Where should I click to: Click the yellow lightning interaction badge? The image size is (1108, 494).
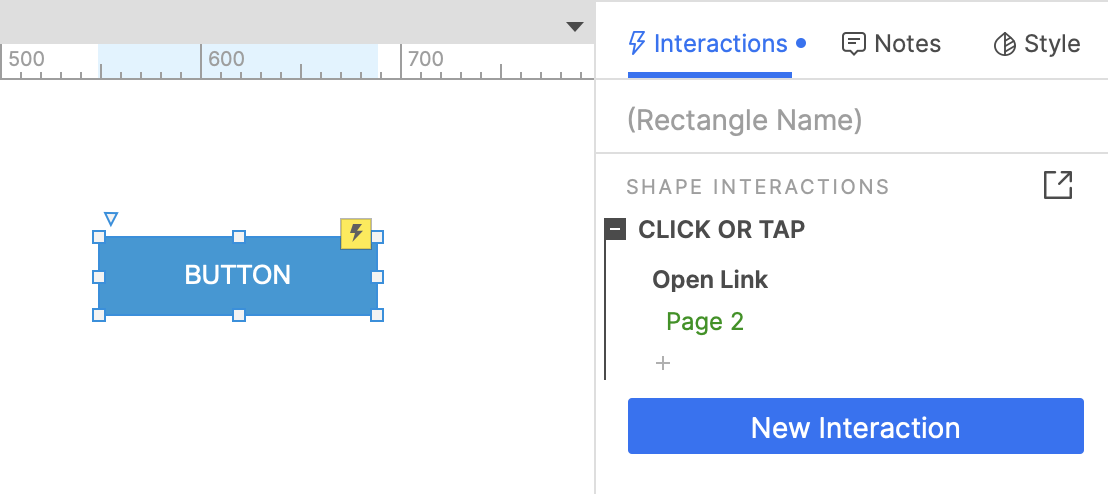tap(356, 234)
